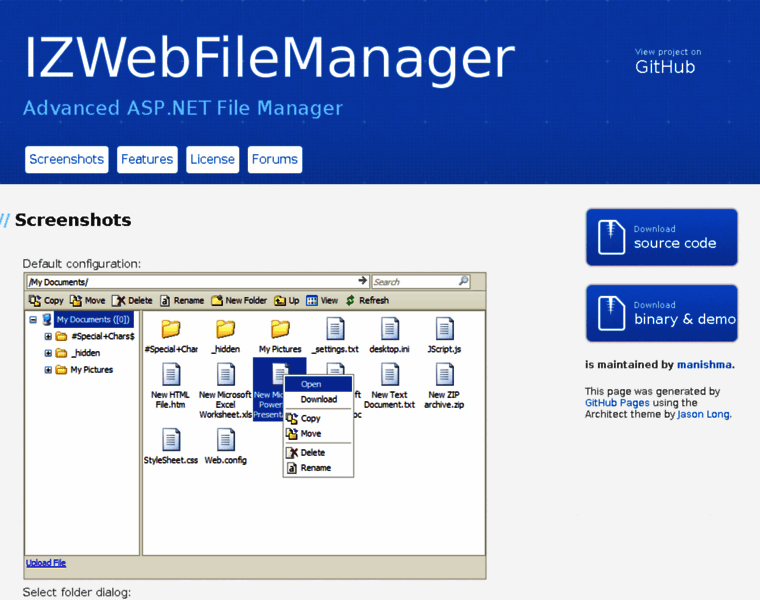
Task: Select the New ZIP archive.zip icon
Action: click(x=444, y=375)
